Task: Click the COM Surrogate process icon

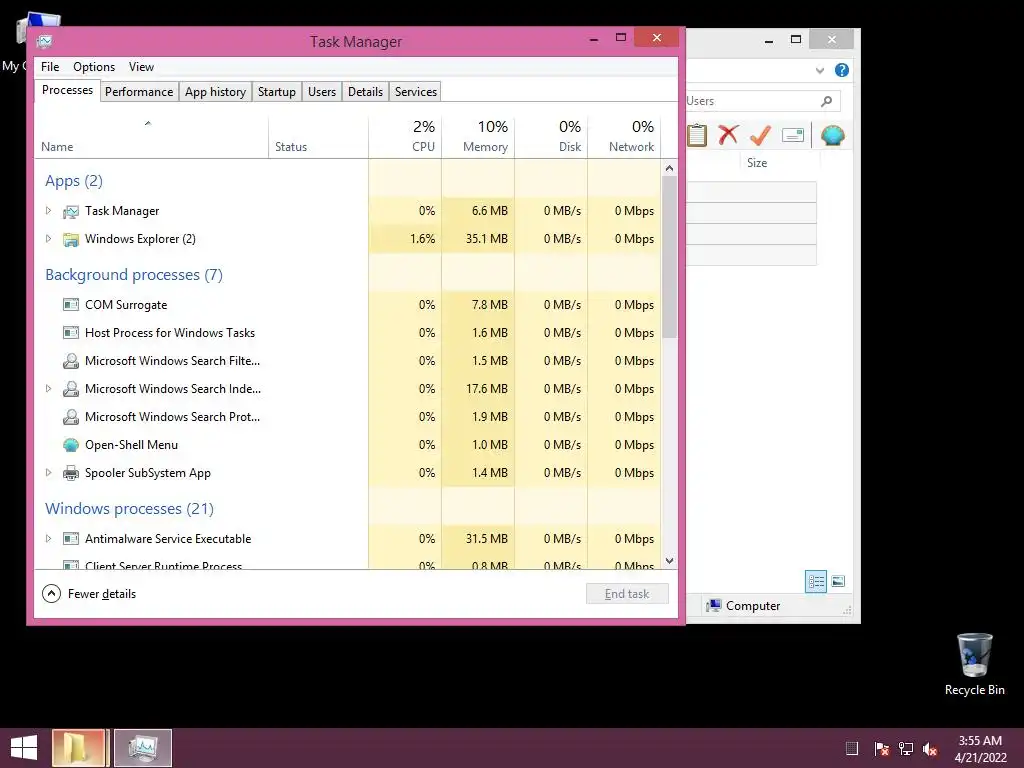Action: (71, 305)
